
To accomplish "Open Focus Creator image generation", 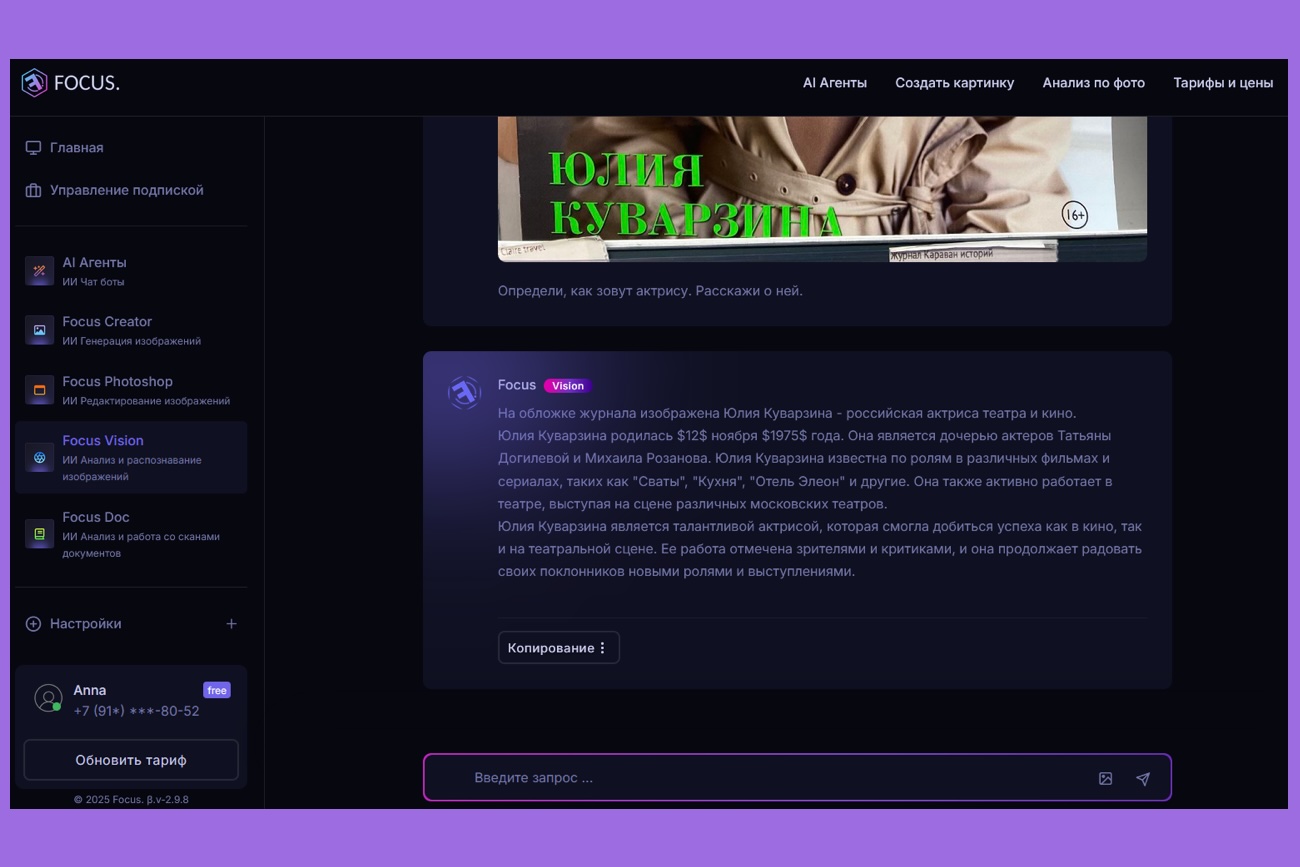I will tap(107, 322).
